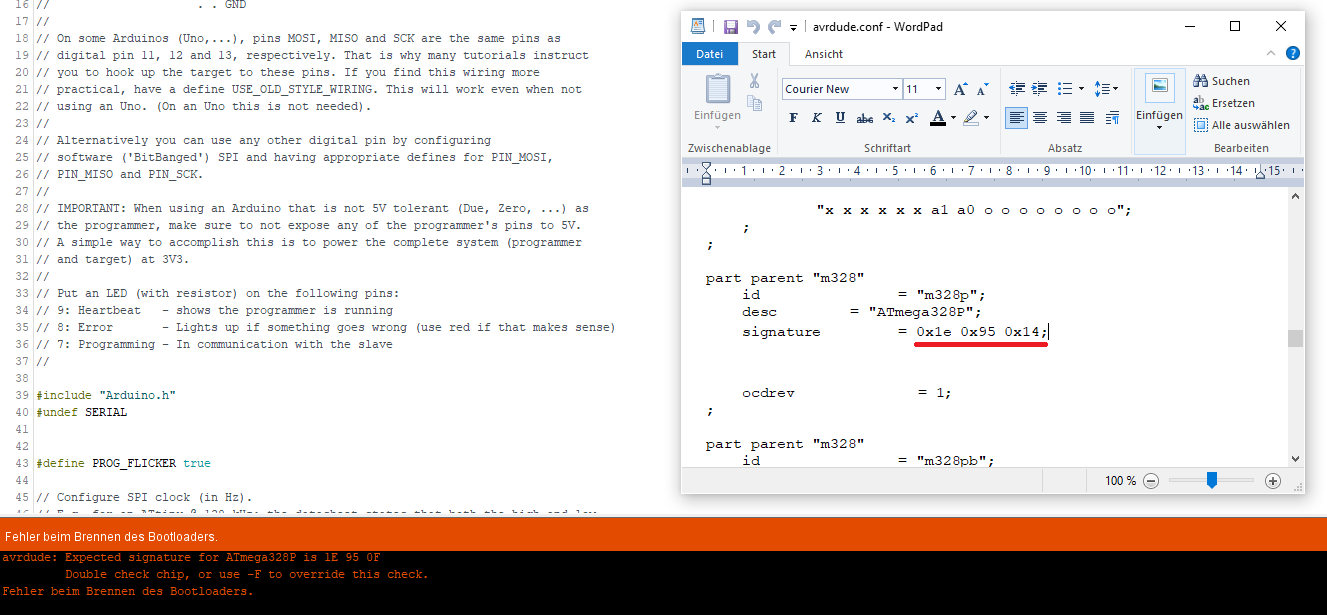Screen dimensions: 1327x615
Task: Justify the text
Action: tap(1087, 118)
